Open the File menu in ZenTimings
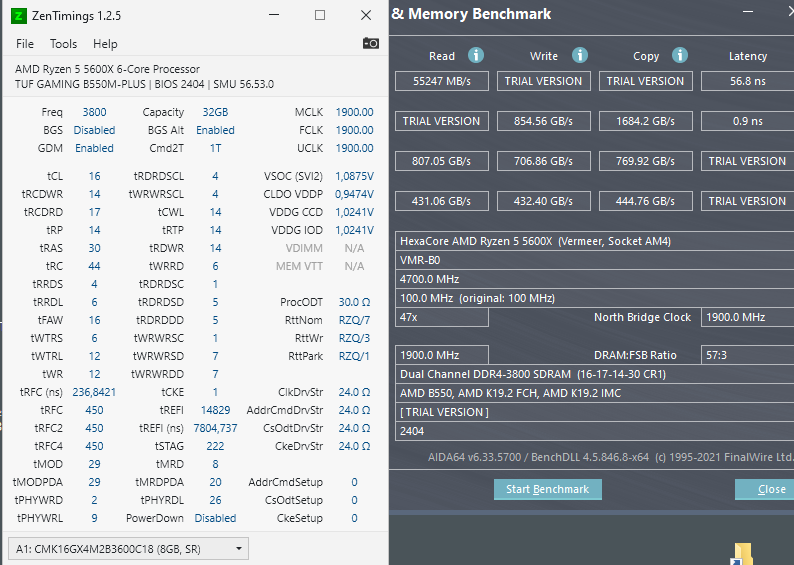 tap(25, 44)
